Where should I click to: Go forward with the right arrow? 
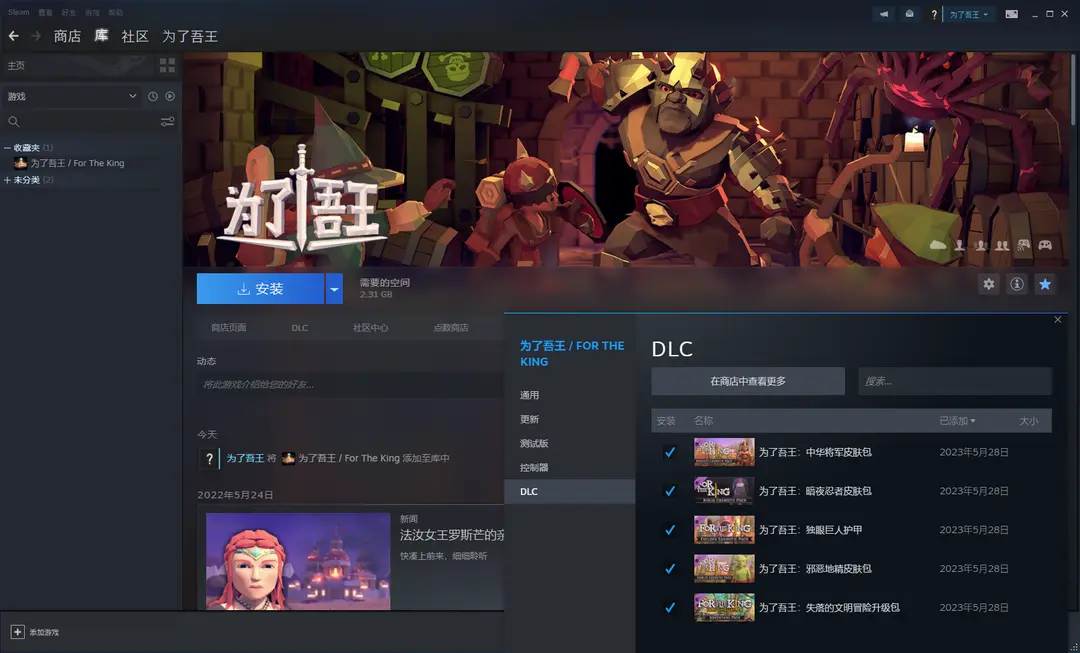(x=36, y=36)
